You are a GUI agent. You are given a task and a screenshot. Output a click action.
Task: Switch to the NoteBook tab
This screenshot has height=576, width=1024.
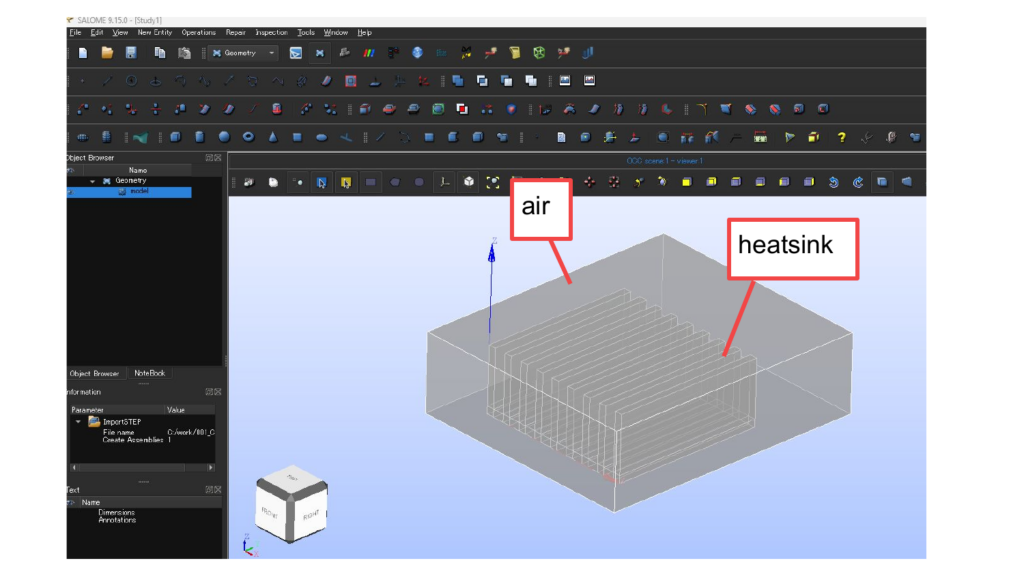[x=149, y=373]
